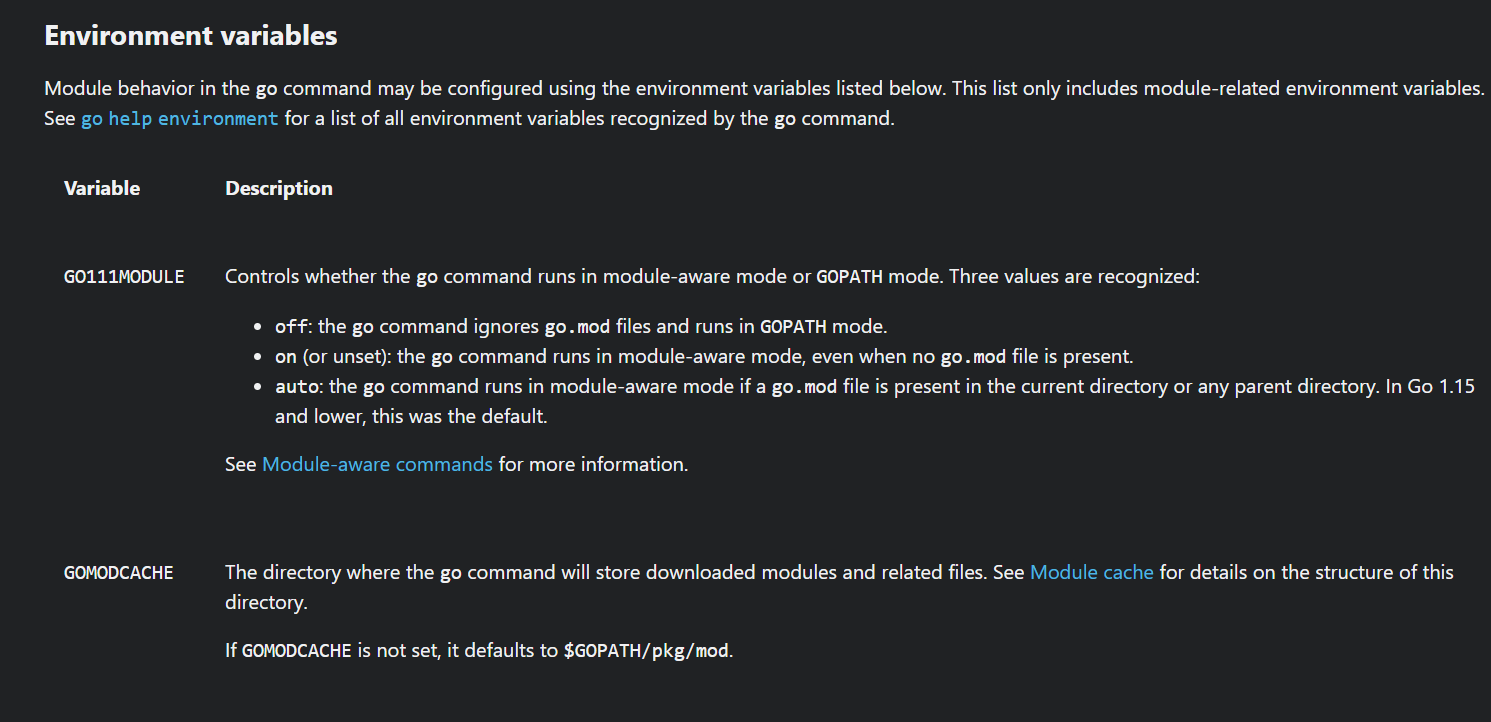Screen dimensions: 1491x722
Task: Select the GO111MODULE variable name cell
Action: coord(124,277)
